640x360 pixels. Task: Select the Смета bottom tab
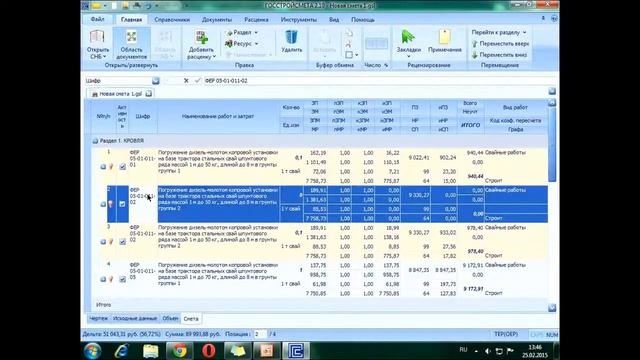click(x=191, y=319)
